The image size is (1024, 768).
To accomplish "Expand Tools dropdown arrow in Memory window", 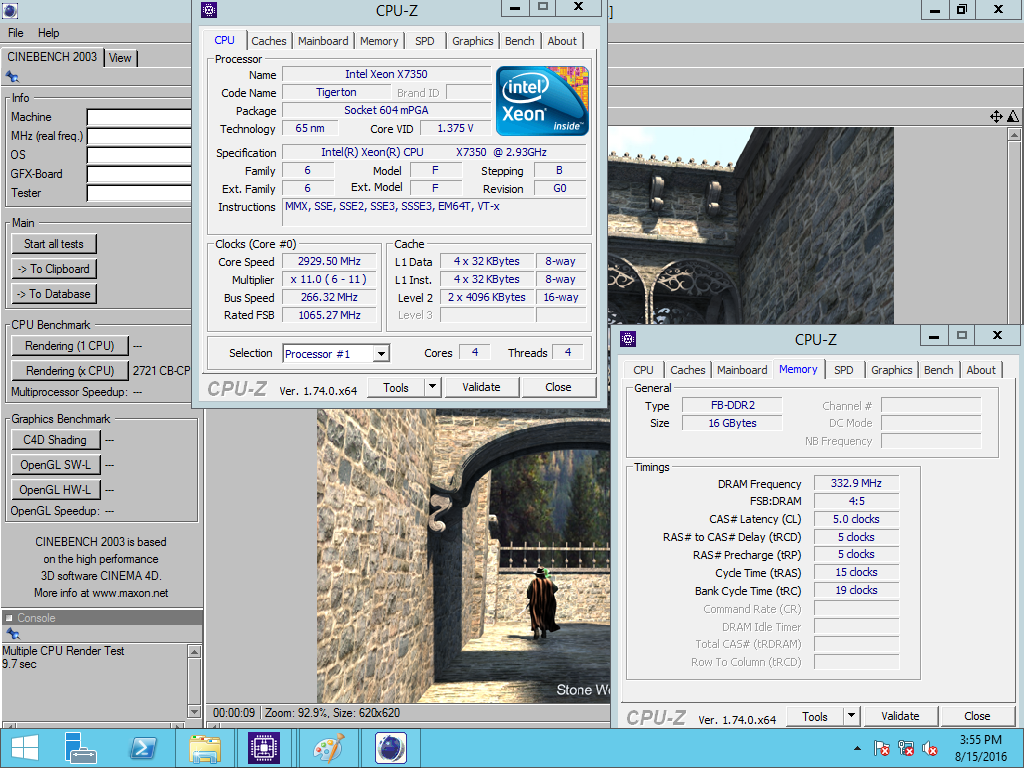I will (x=852, y=716).
